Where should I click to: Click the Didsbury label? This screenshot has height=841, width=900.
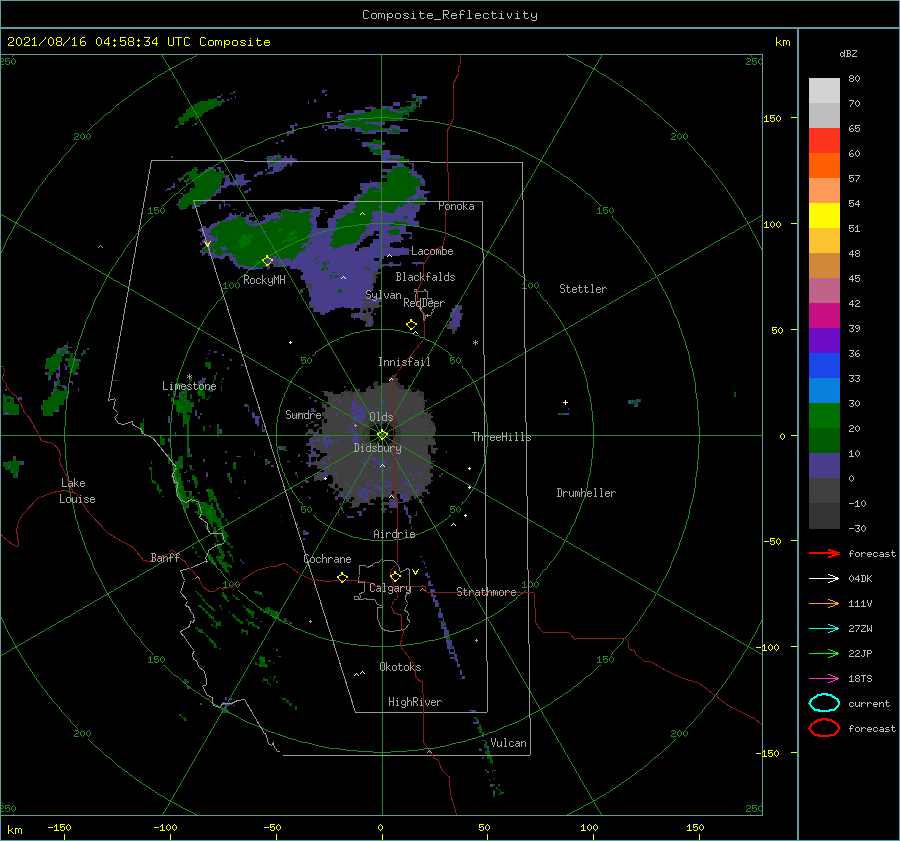pos(377,448)
